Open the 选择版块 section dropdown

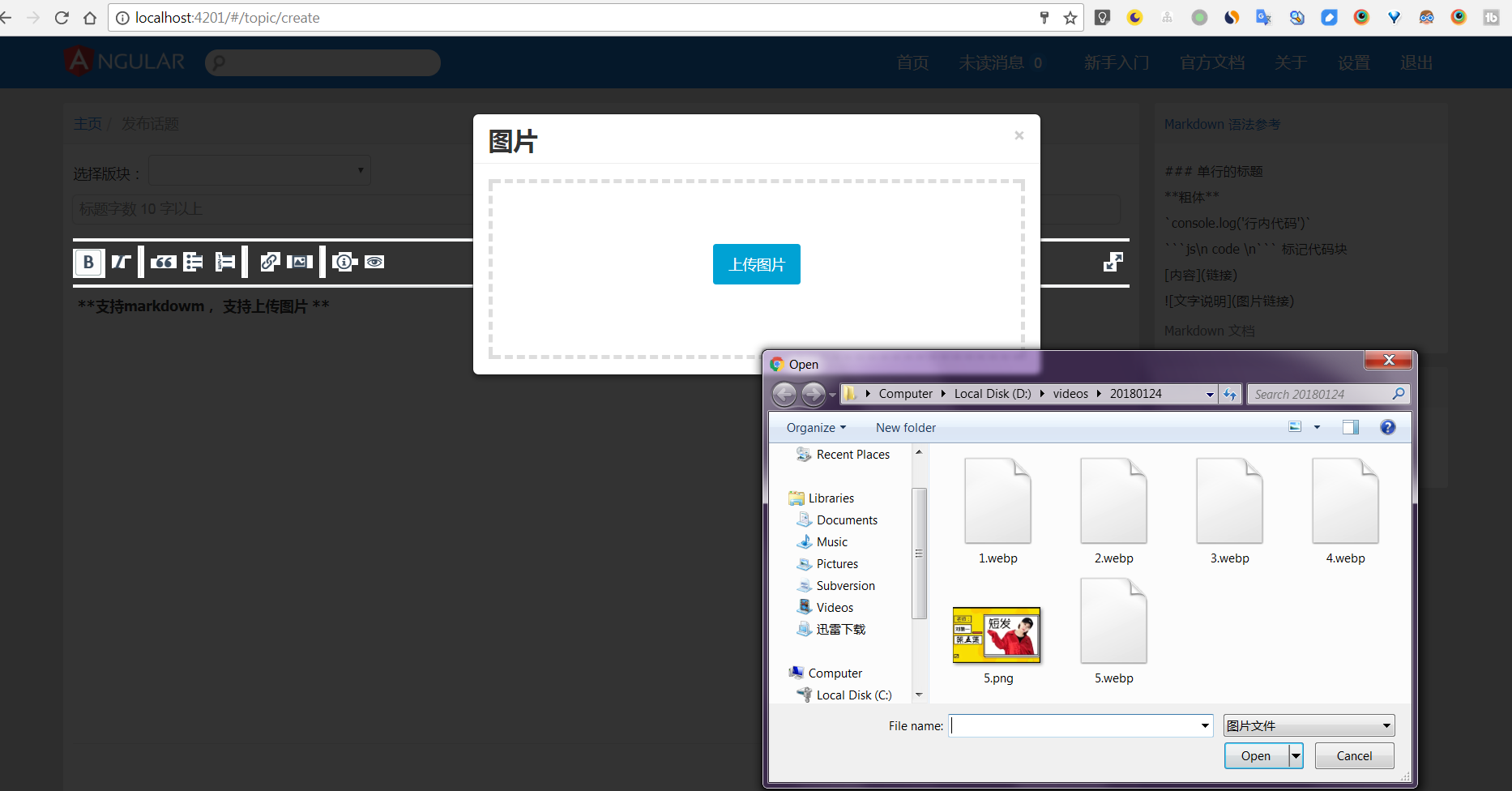(x=259, y=170)
